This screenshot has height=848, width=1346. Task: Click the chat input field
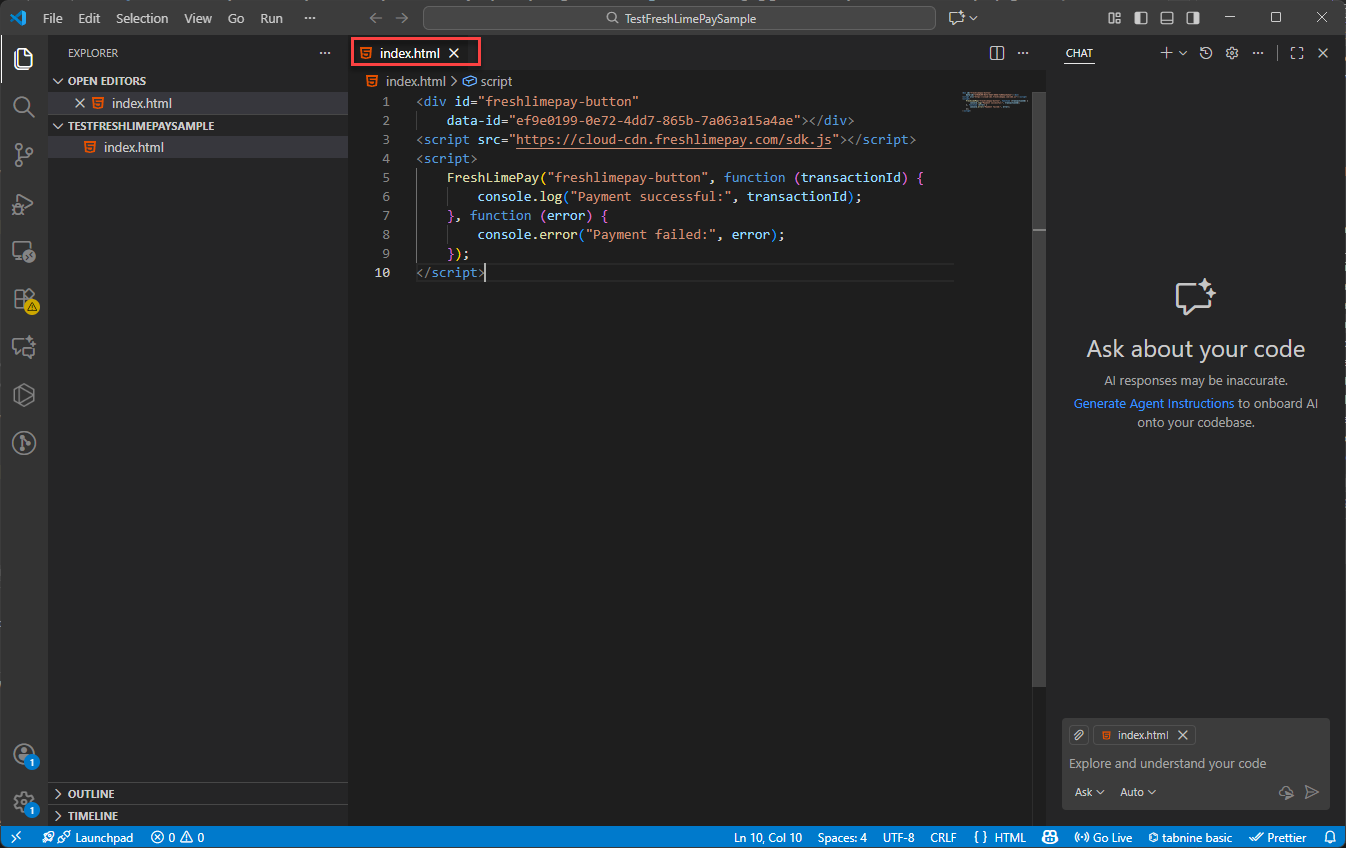(x=1167, y=763)
